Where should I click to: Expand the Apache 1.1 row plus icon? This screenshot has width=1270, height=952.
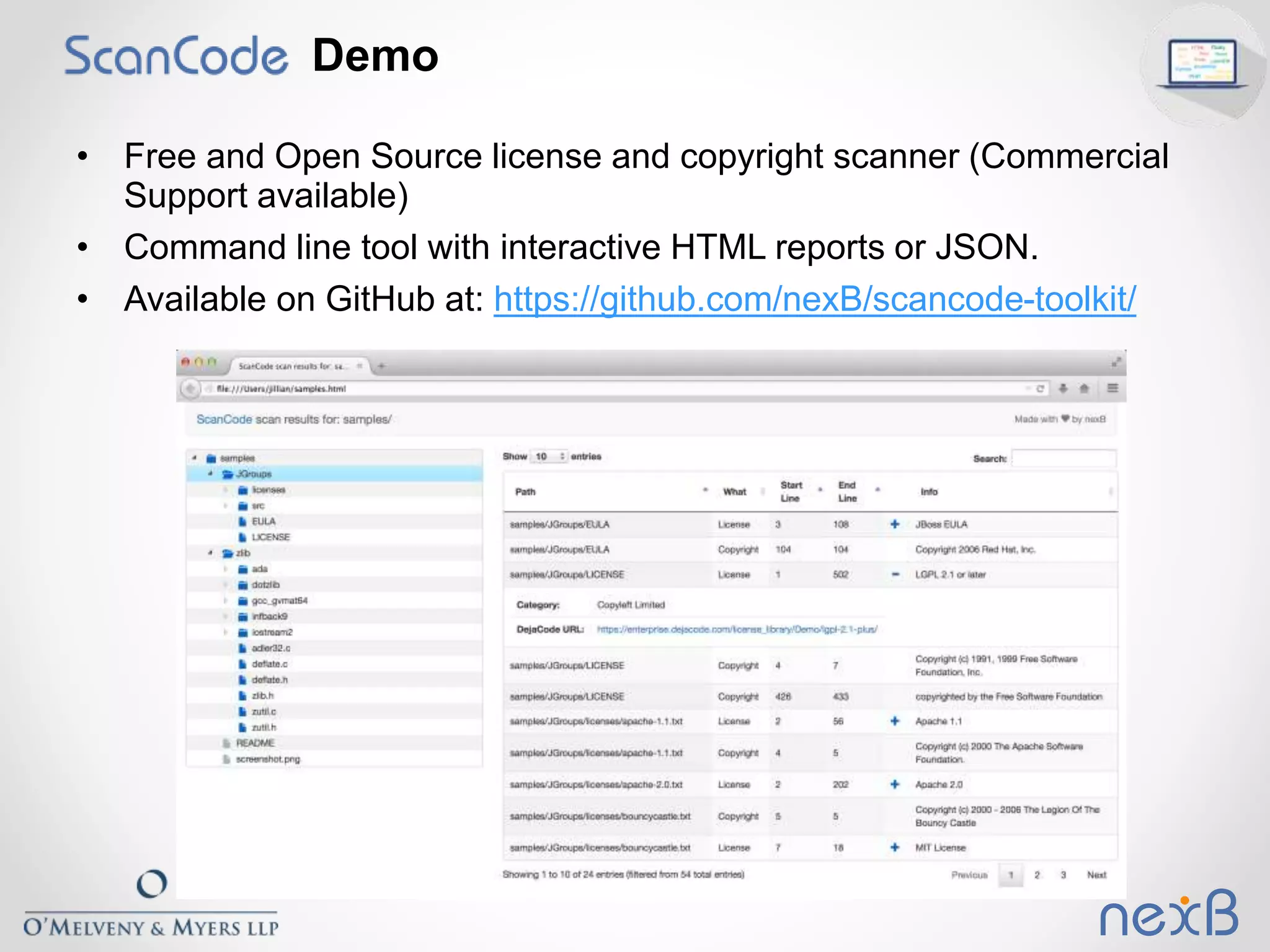click(895, 721)
